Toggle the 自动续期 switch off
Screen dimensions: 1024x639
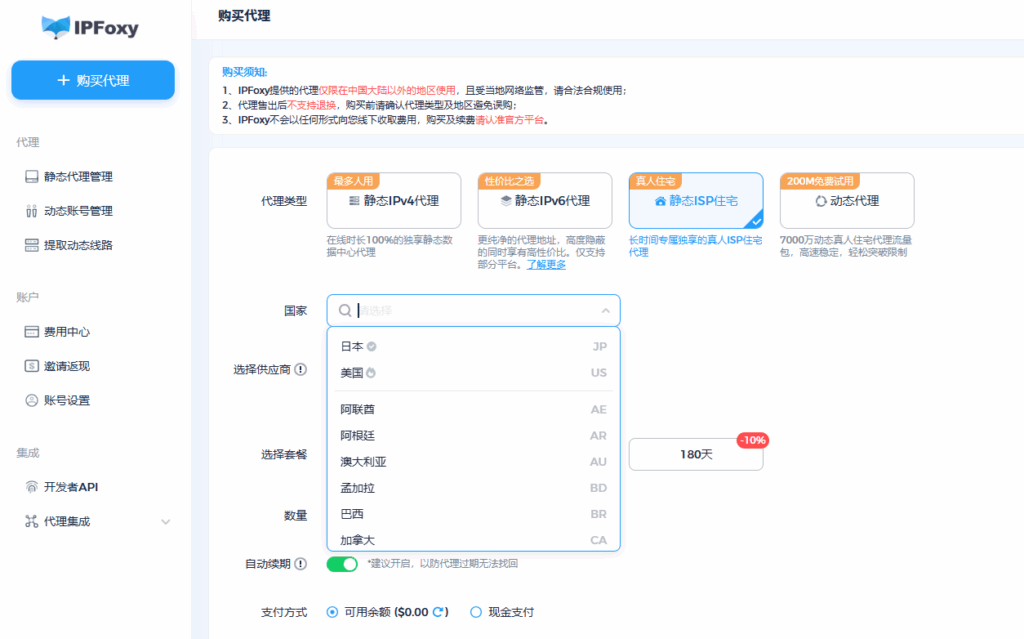[x=342, y=564]
